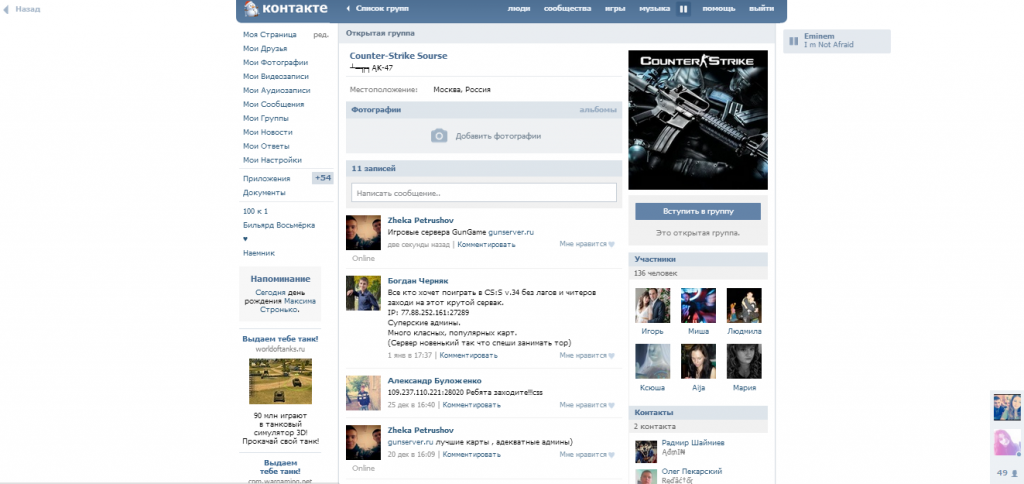Open the friends online counter showing 49
1024x484 pixels.
[1005, 473]
